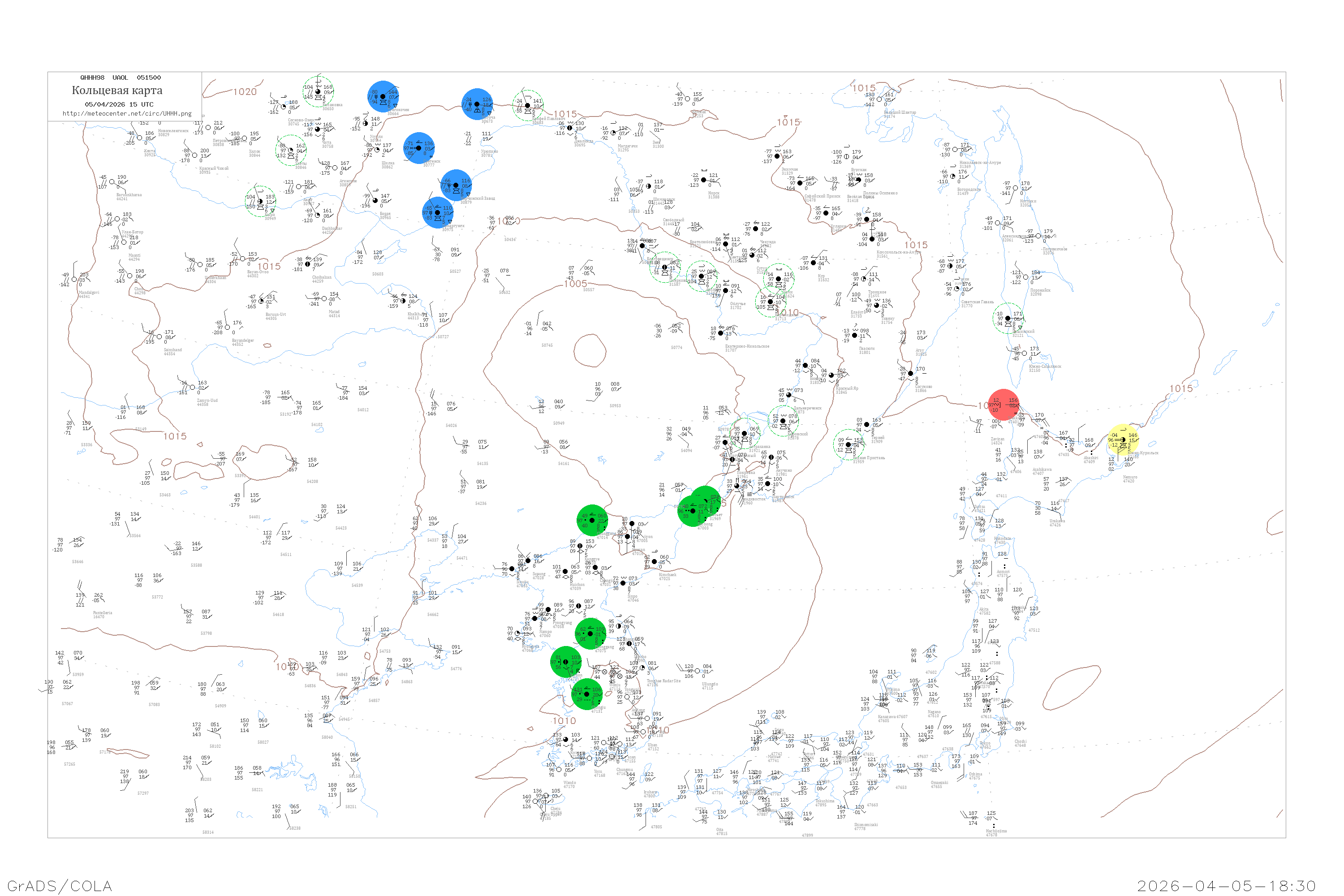Click the yellow marker at Южно-Курильск
The width and height of the screenshot is (1344, 896).
(1123, 439)
